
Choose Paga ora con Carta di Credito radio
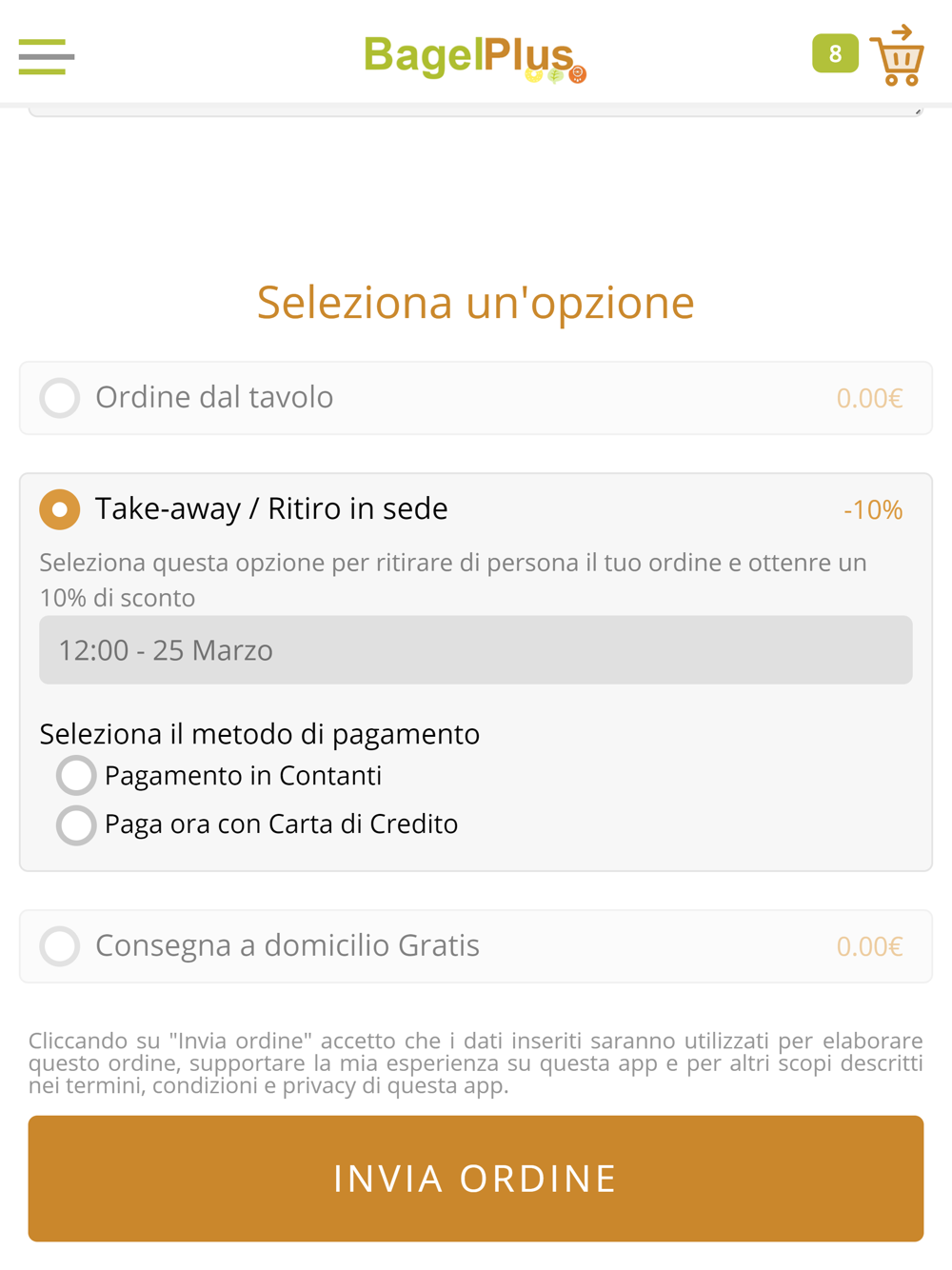point(76,824)
